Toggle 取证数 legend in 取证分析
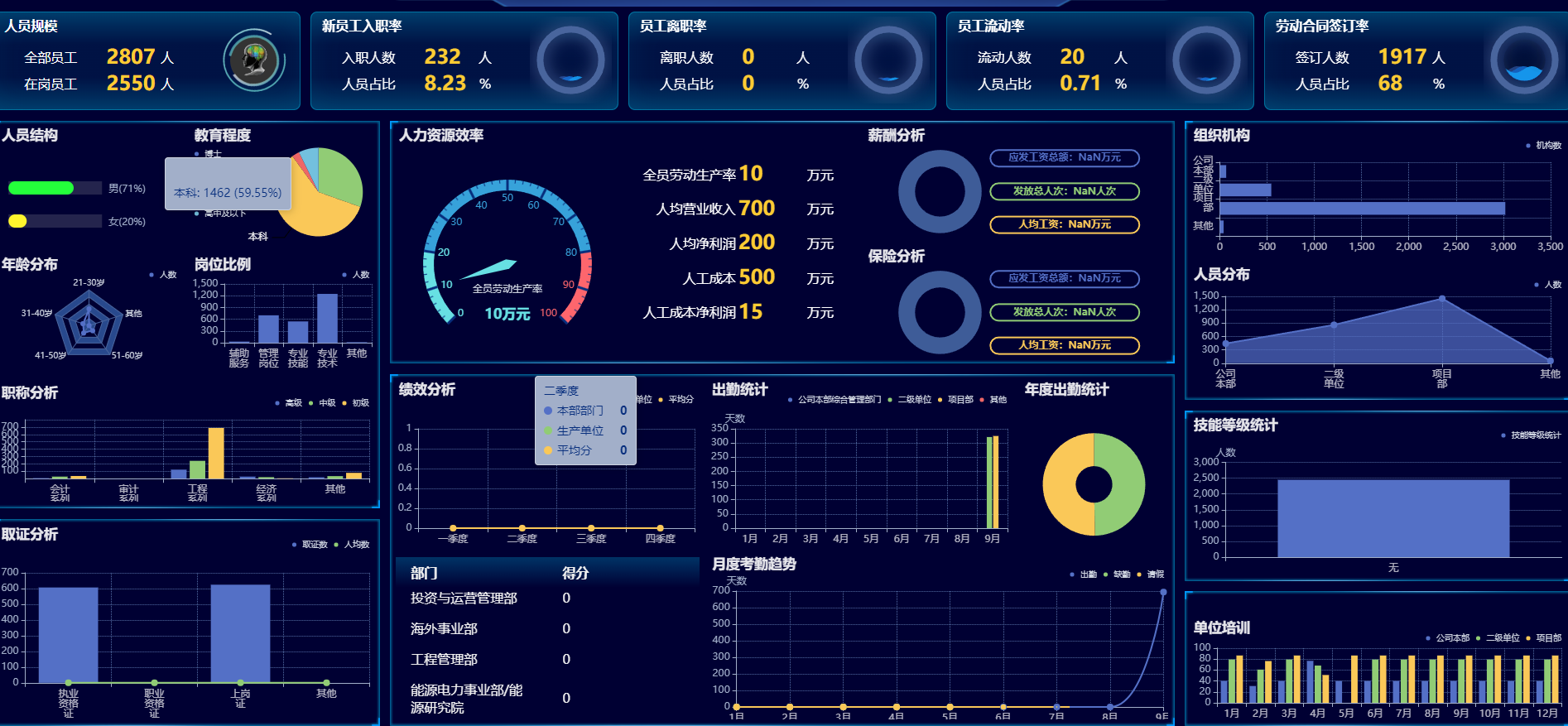The width and height of the screenshot is (1568, 726). (310, 545)
